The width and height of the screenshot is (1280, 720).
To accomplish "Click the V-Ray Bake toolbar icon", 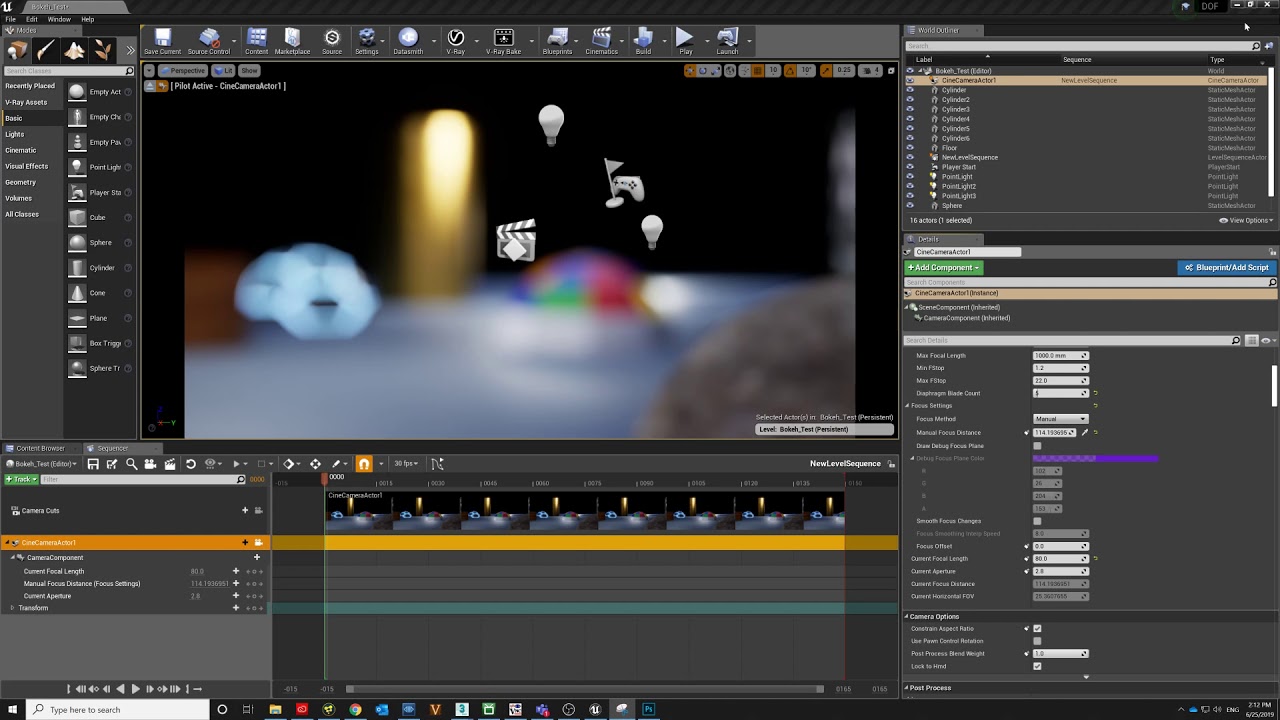I will coord(503,40).
